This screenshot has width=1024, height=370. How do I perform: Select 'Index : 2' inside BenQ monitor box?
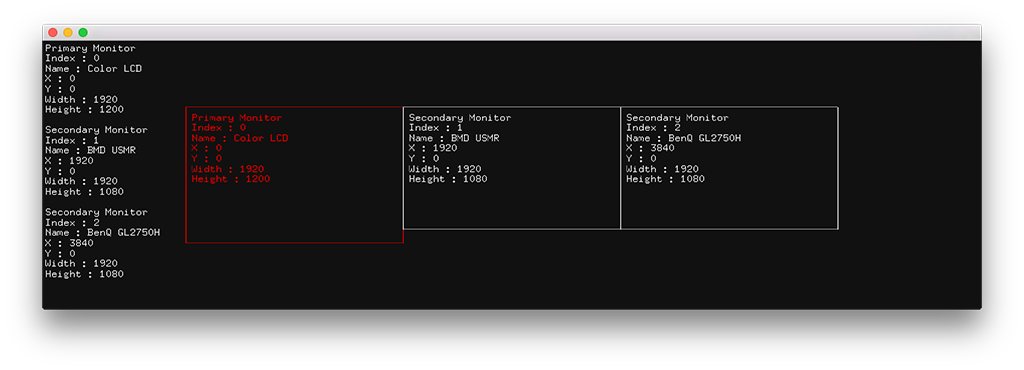(x=654, y=128)
